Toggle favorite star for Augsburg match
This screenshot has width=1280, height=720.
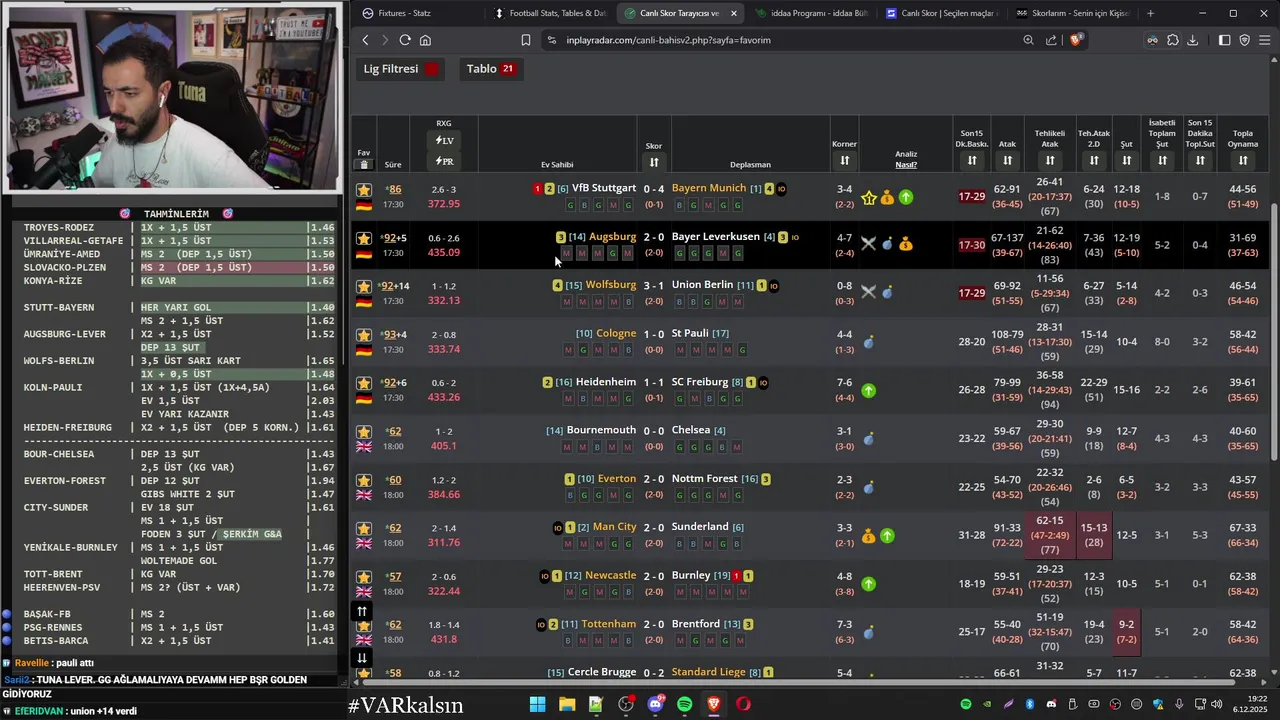pyautogui.click(x=364, y=238)
